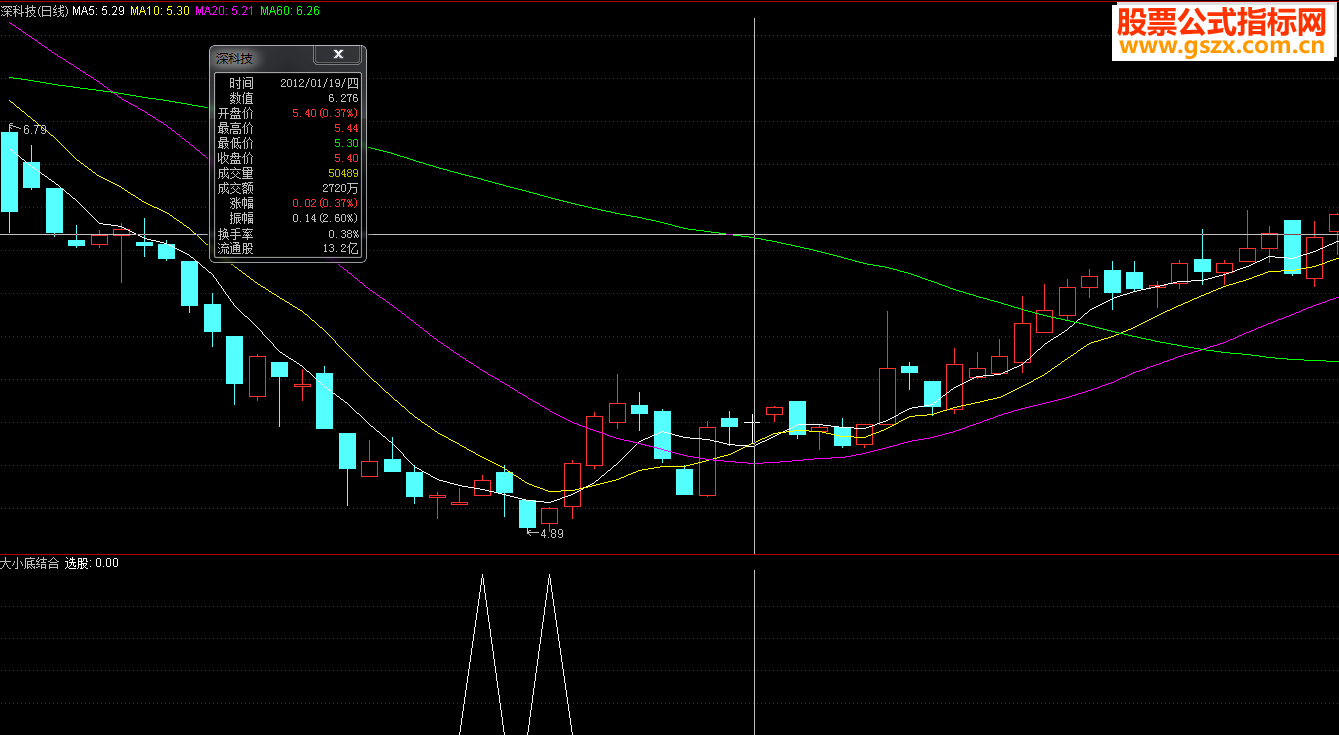Viewport: 1339px width, 735px height.
Task: Click the 收盘价 value 5.40
Action: (x=346, y=158)
